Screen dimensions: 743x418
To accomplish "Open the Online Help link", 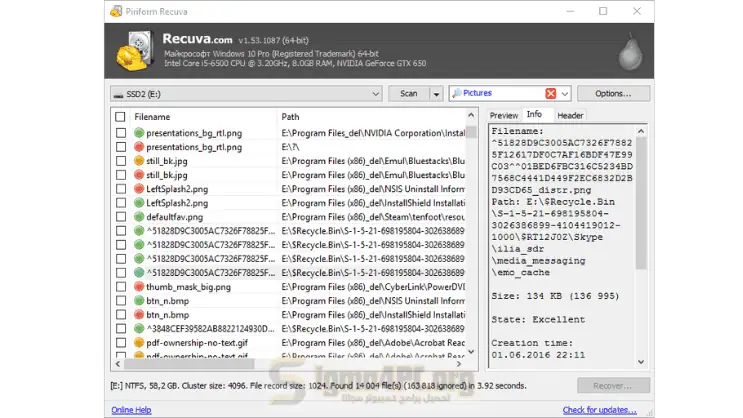I will [x=131, y=410].
